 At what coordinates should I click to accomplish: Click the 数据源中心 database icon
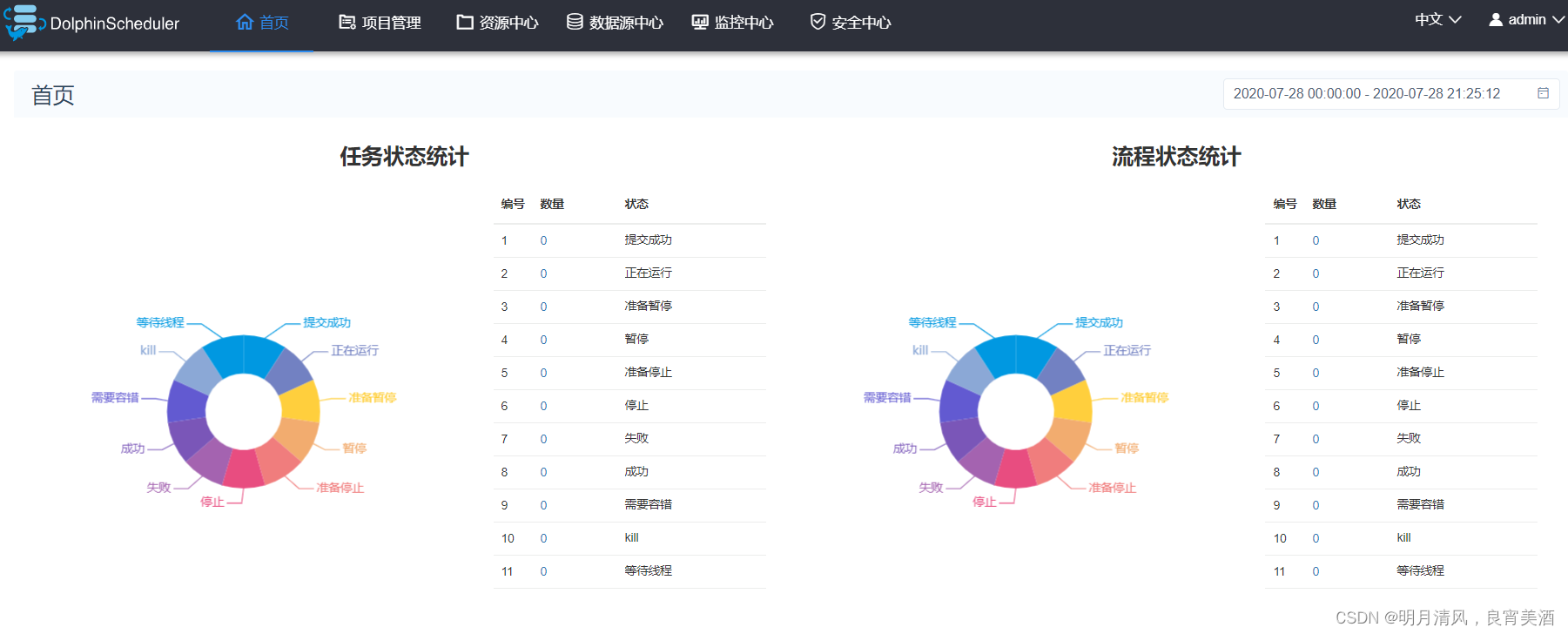(575, 22)
